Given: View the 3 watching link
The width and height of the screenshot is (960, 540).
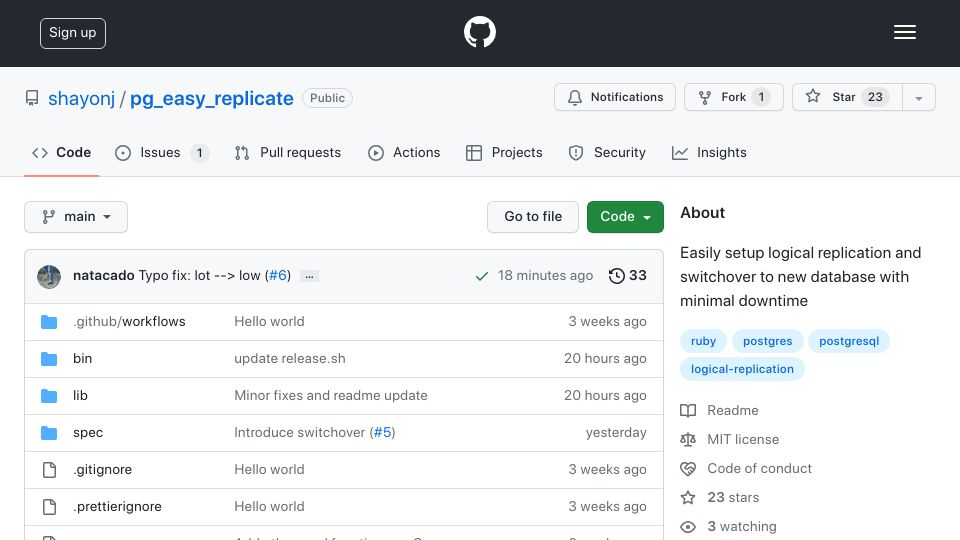Looking at the screenshot, I should [x=729, y=527].
